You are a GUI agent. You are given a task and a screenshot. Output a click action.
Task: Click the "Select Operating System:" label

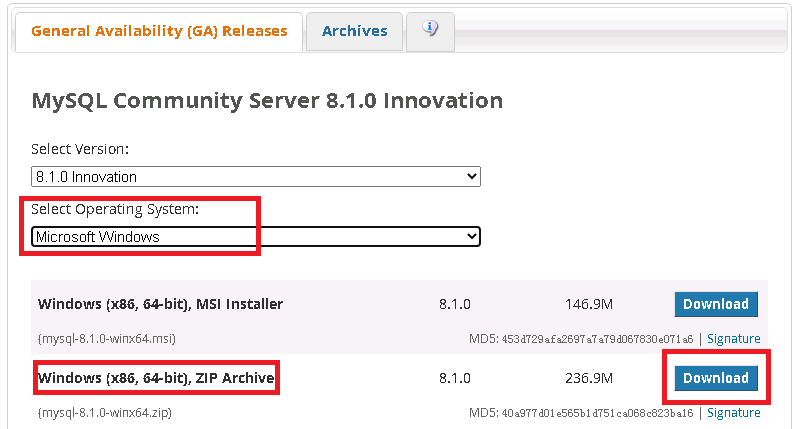click(115, 209)
